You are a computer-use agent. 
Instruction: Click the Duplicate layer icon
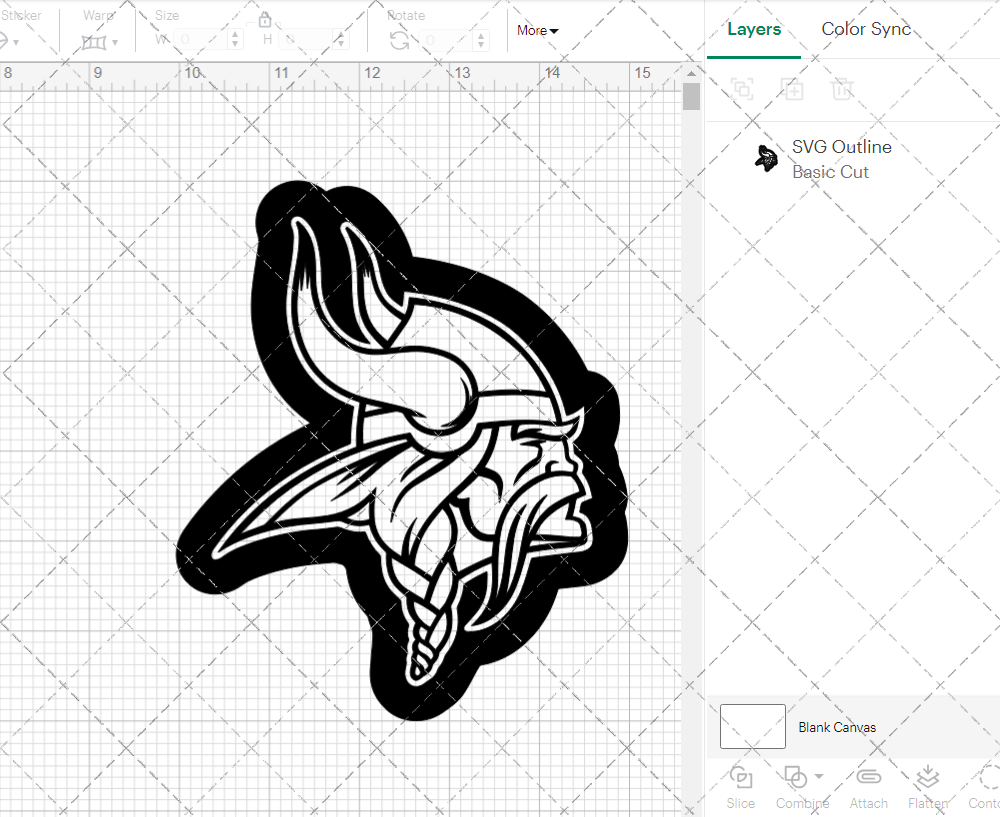tap(792, 89)
